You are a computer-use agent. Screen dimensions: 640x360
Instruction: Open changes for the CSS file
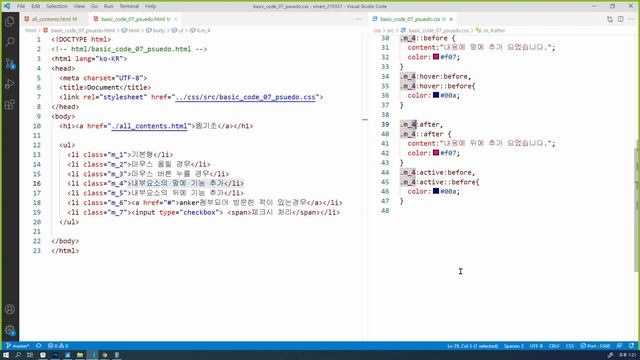coord(610,19)
